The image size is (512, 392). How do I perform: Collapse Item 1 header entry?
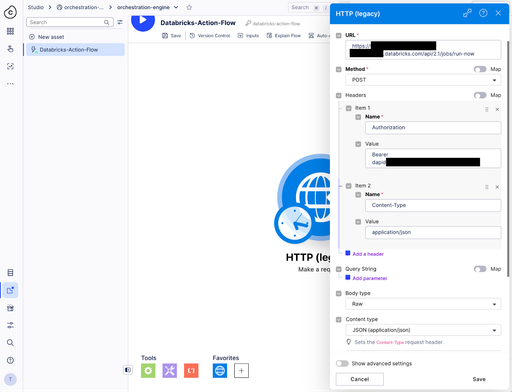coord(349,108)
